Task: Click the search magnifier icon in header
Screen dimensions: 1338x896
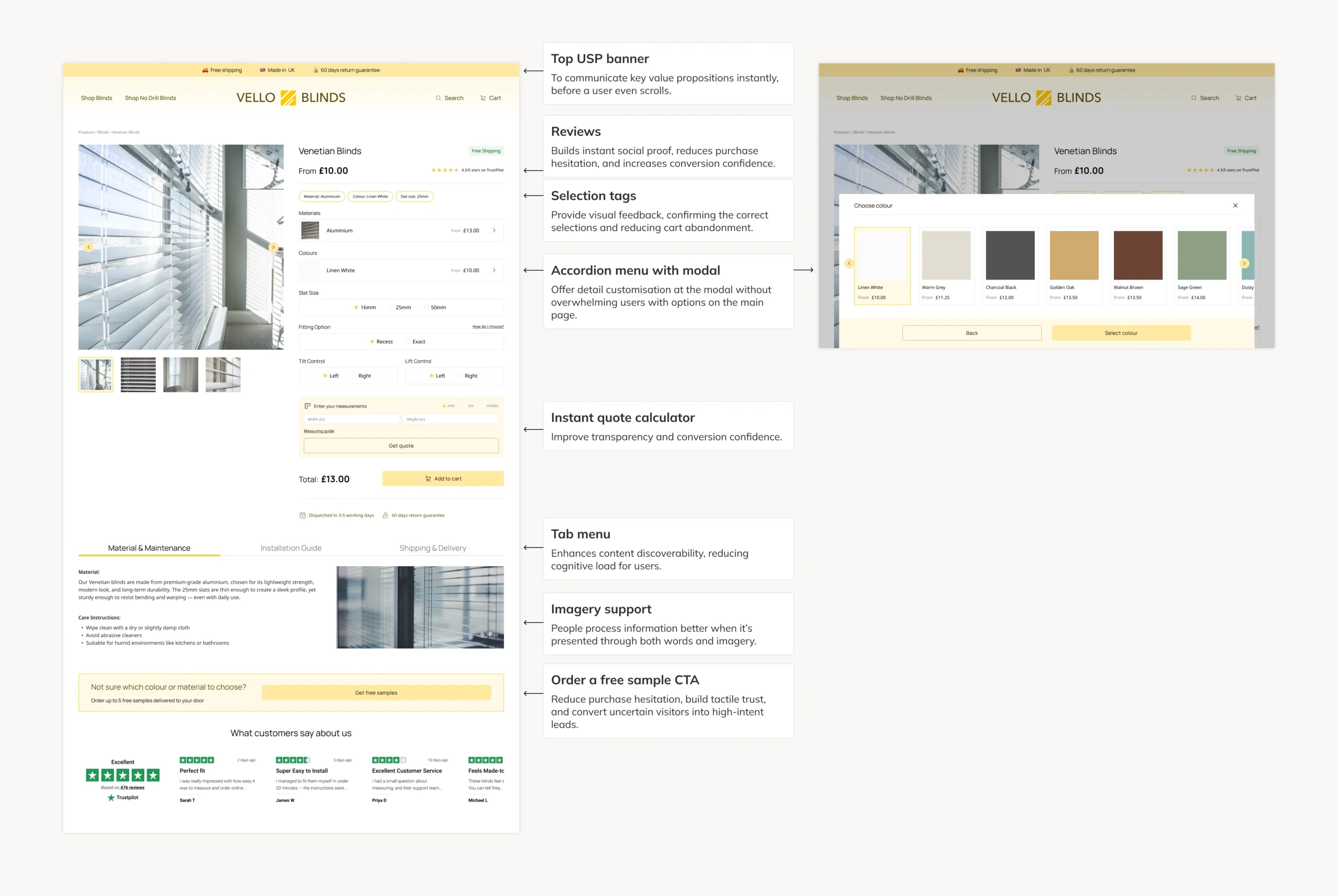Action: pyautogui.click(x=439, y=98)
